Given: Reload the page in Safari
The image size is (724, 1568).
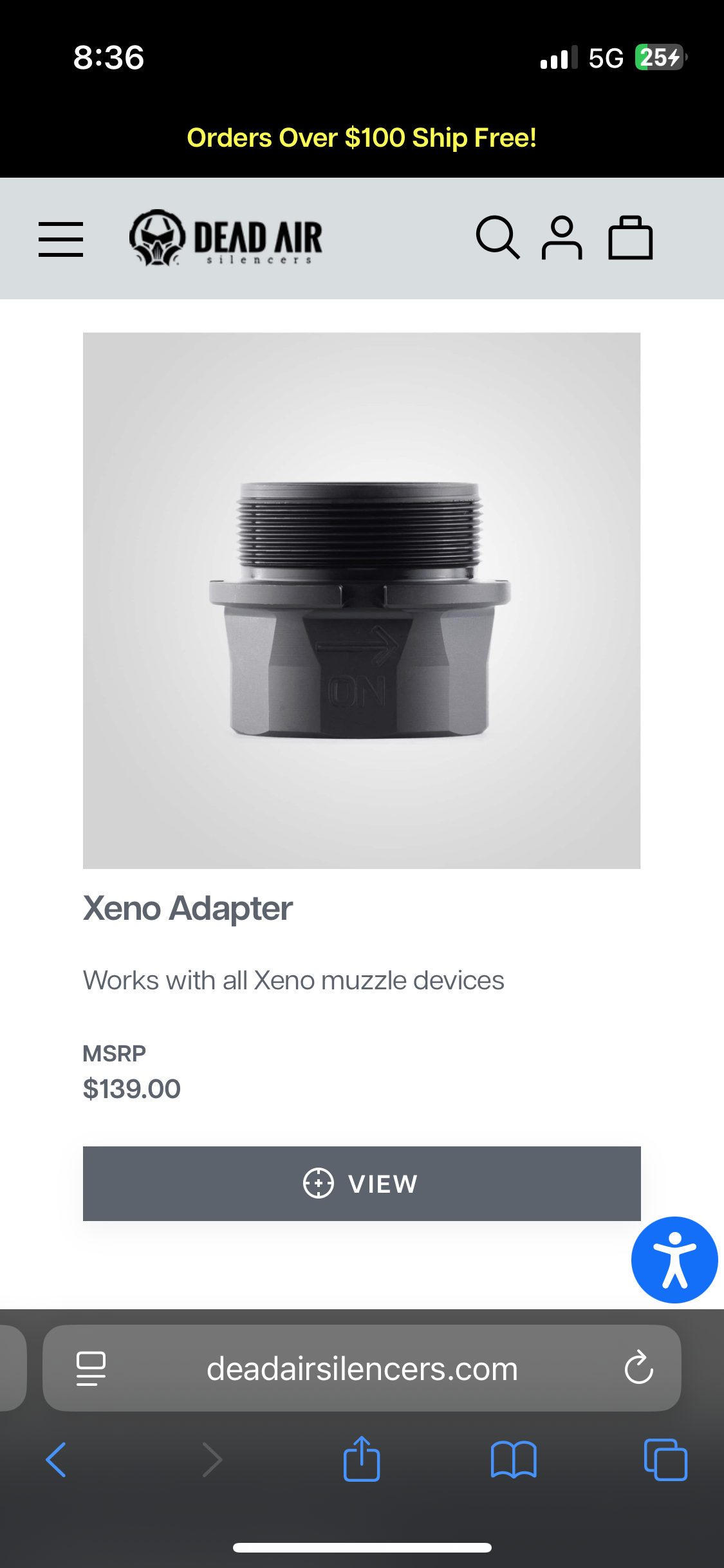Looking at the screenshot, I should pos(639,1367).
